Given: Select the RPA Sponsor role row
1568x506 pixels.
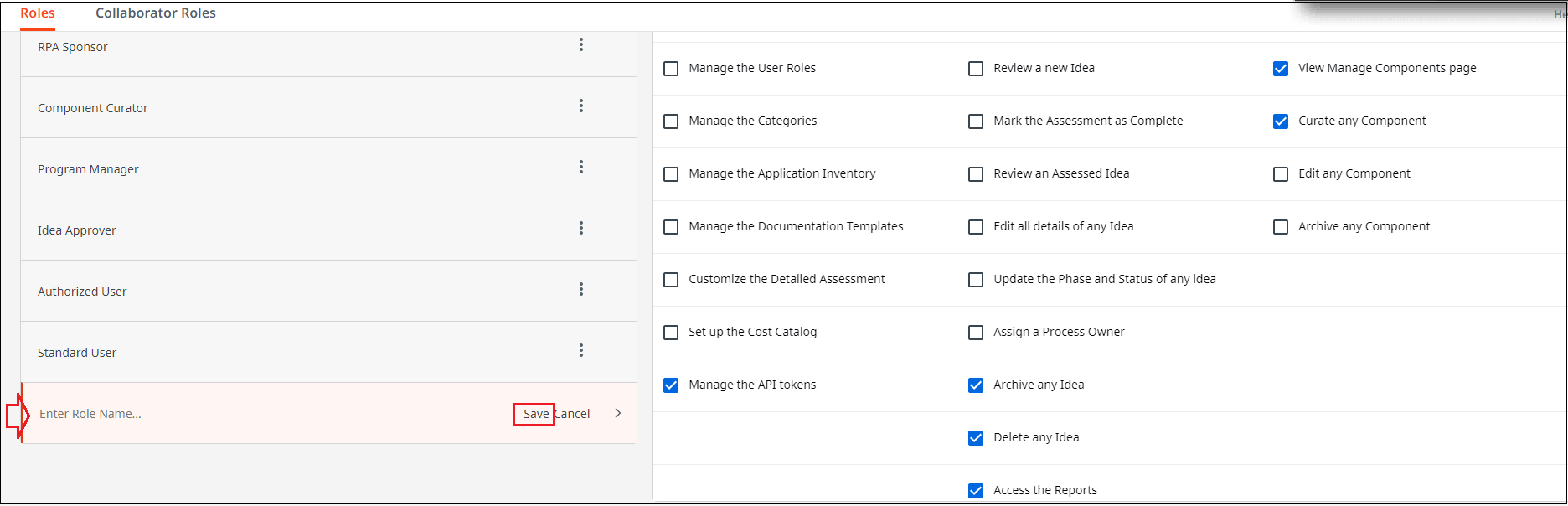Looking at the screenshot, I should (328, 54).
